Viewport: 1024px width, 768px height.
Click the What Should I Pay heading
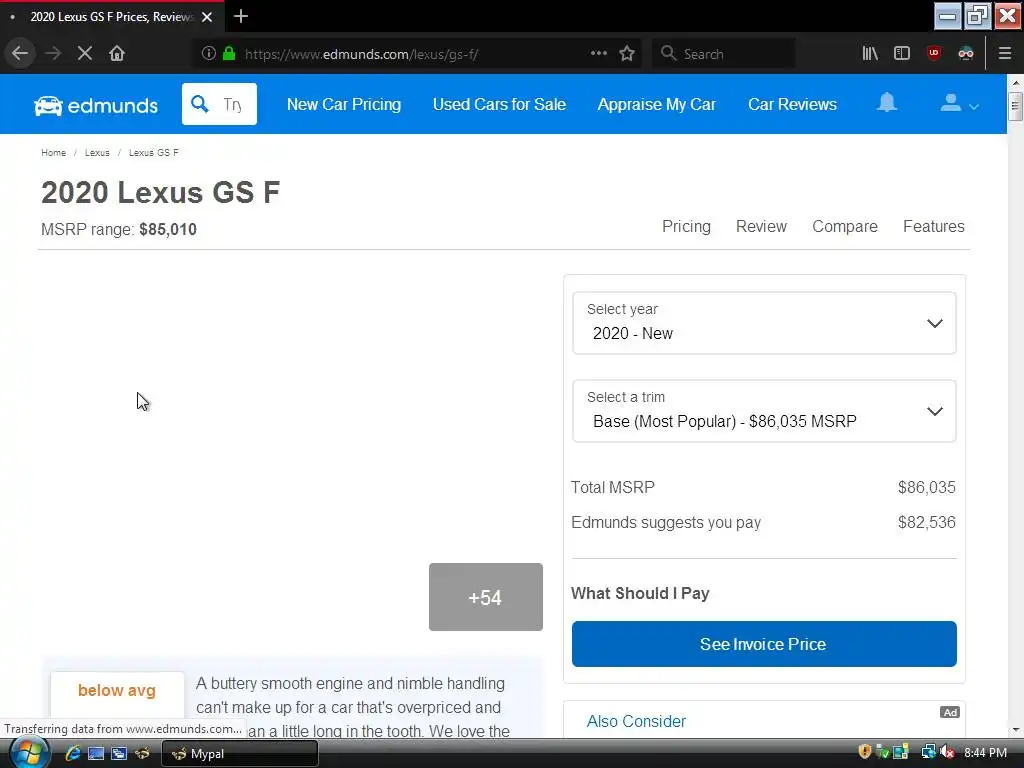point(640,593)
